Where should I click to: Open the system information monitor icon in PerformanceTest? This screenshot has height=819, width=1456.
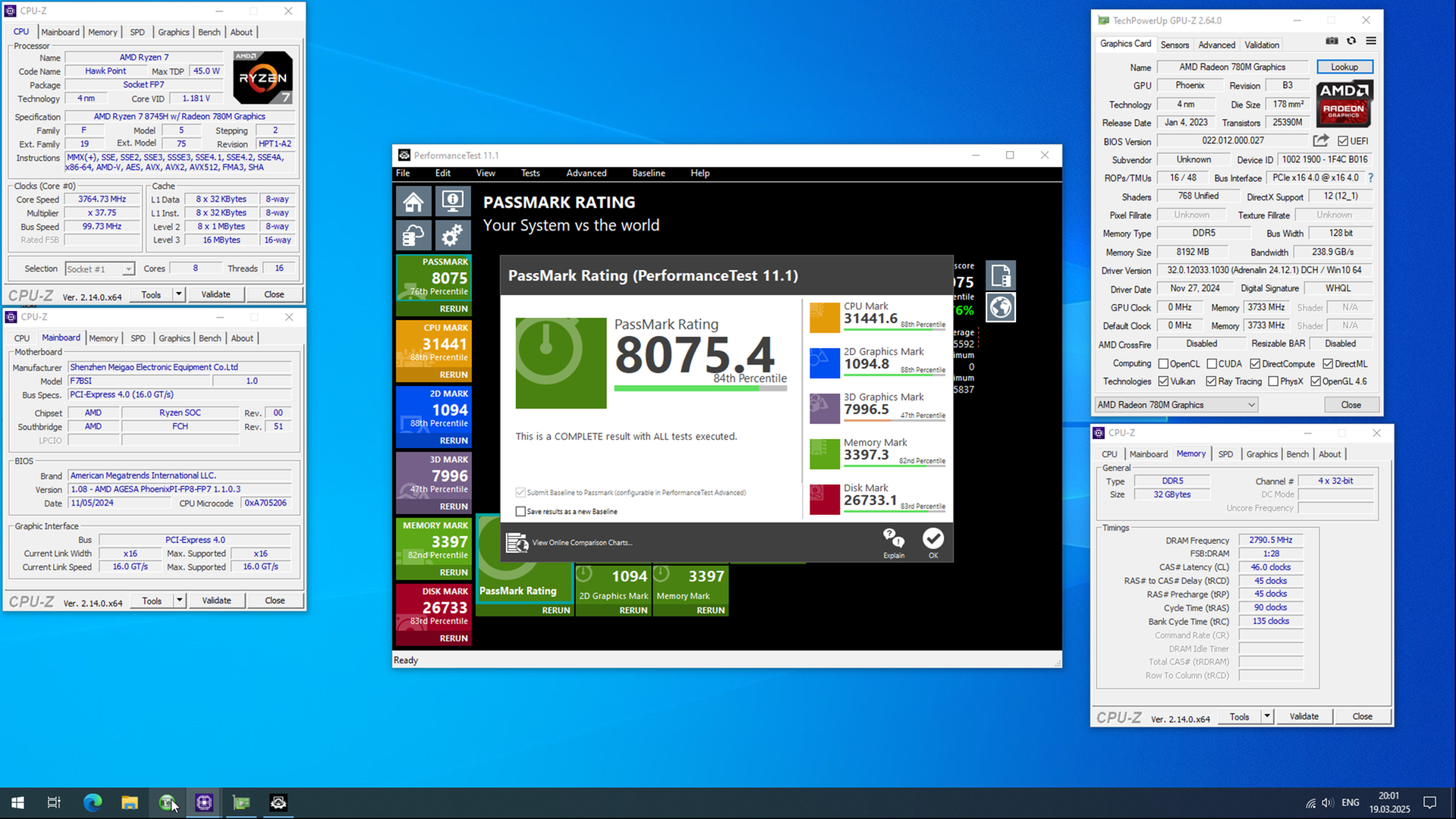pyautogui.click(x=452, y=202)
